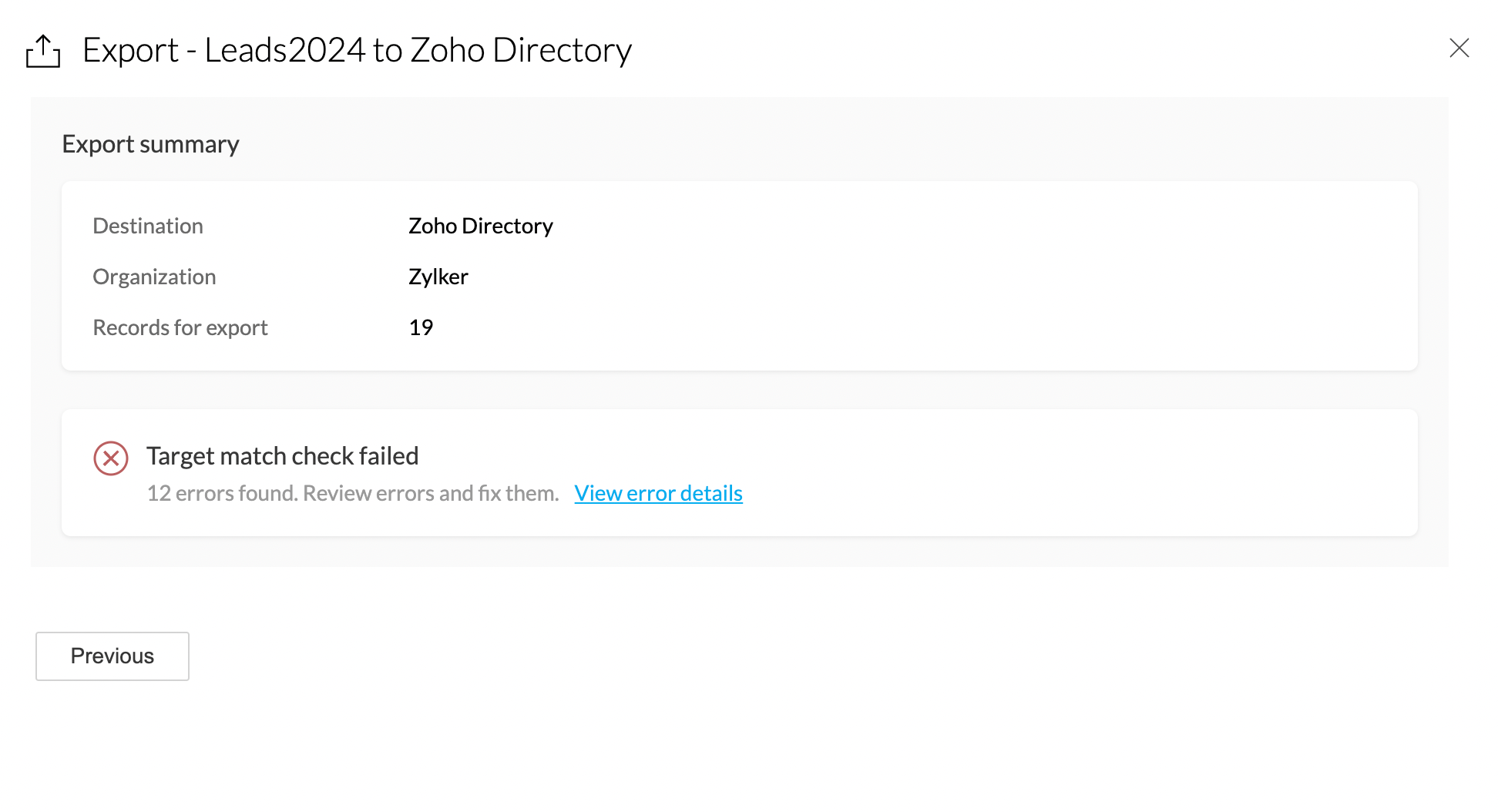The height and width of the screenshot is (812, 1498).
Task: Click 'Leads2024' in the dialog title
Action: click(x=284, y=50)
